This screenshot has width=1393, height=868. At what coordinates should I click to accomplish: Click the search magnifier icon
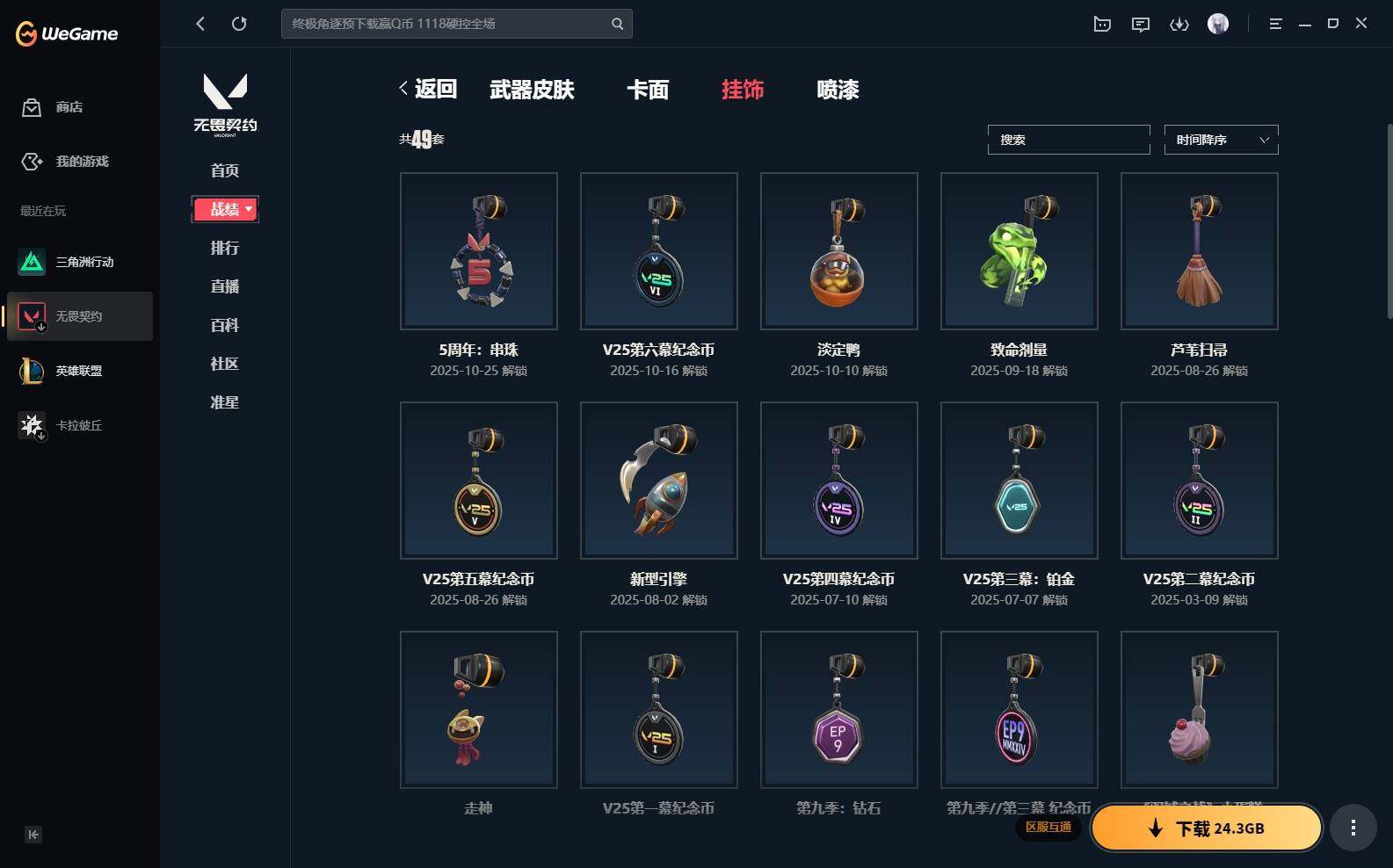617,24
